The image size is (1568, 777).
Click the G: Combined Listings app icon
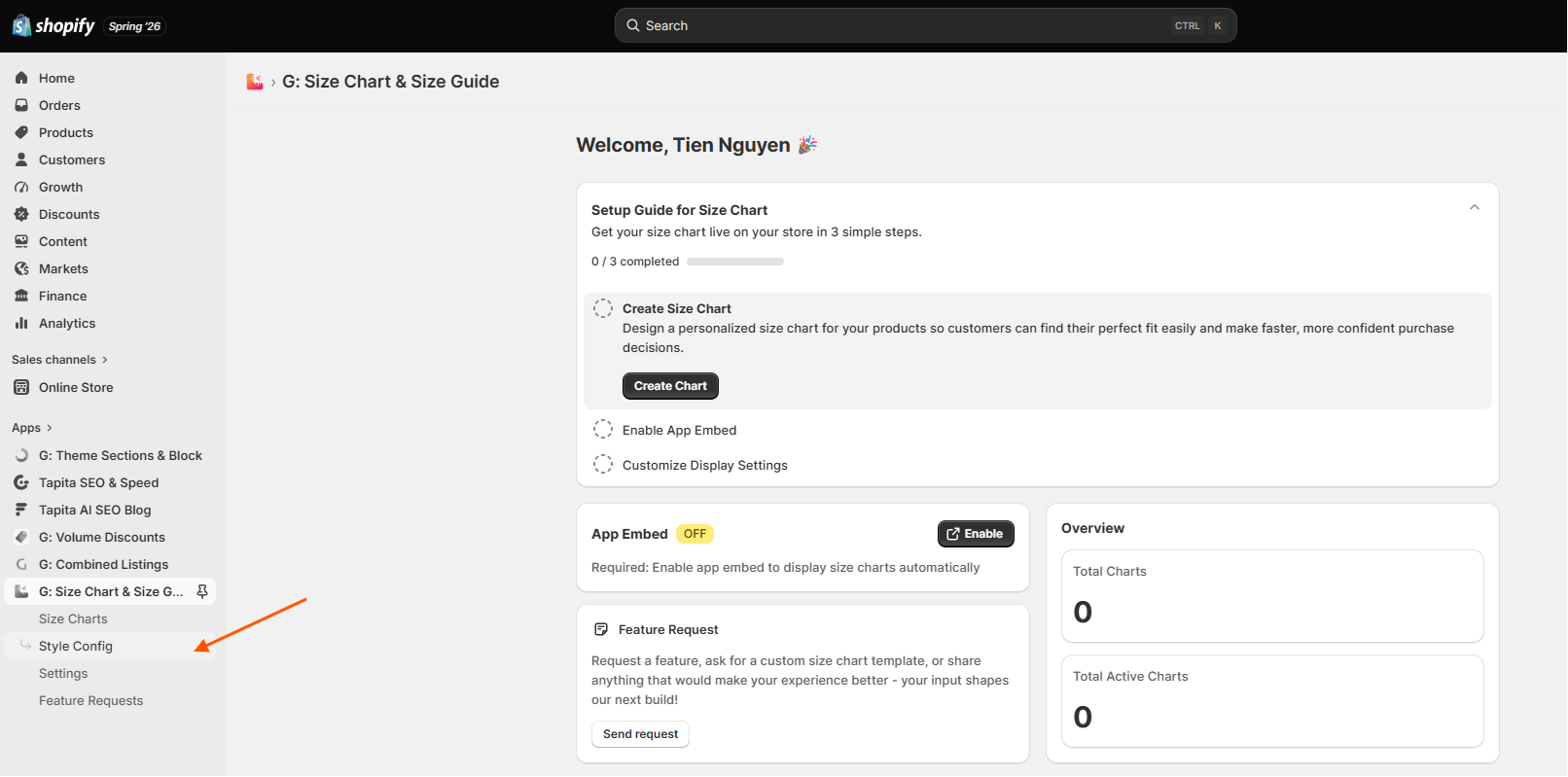(21, 564)
